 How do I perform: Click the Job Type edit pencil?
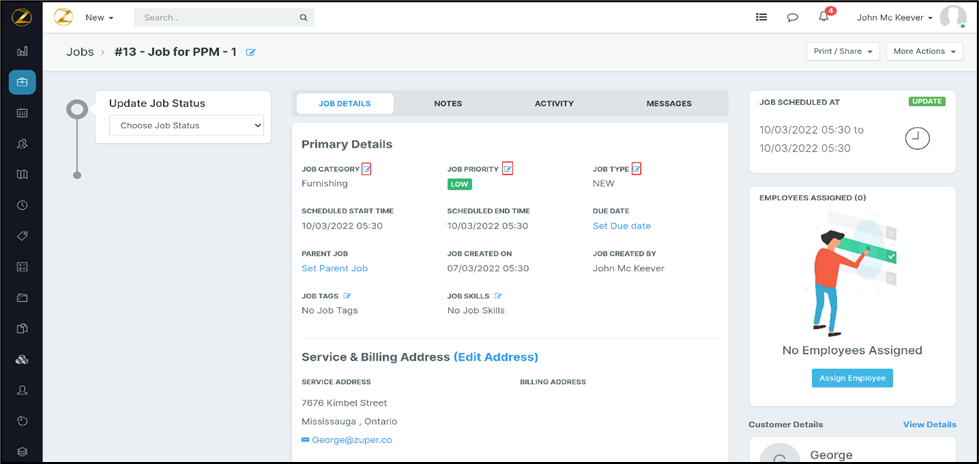pyautogui.click(x=636, y=169)
